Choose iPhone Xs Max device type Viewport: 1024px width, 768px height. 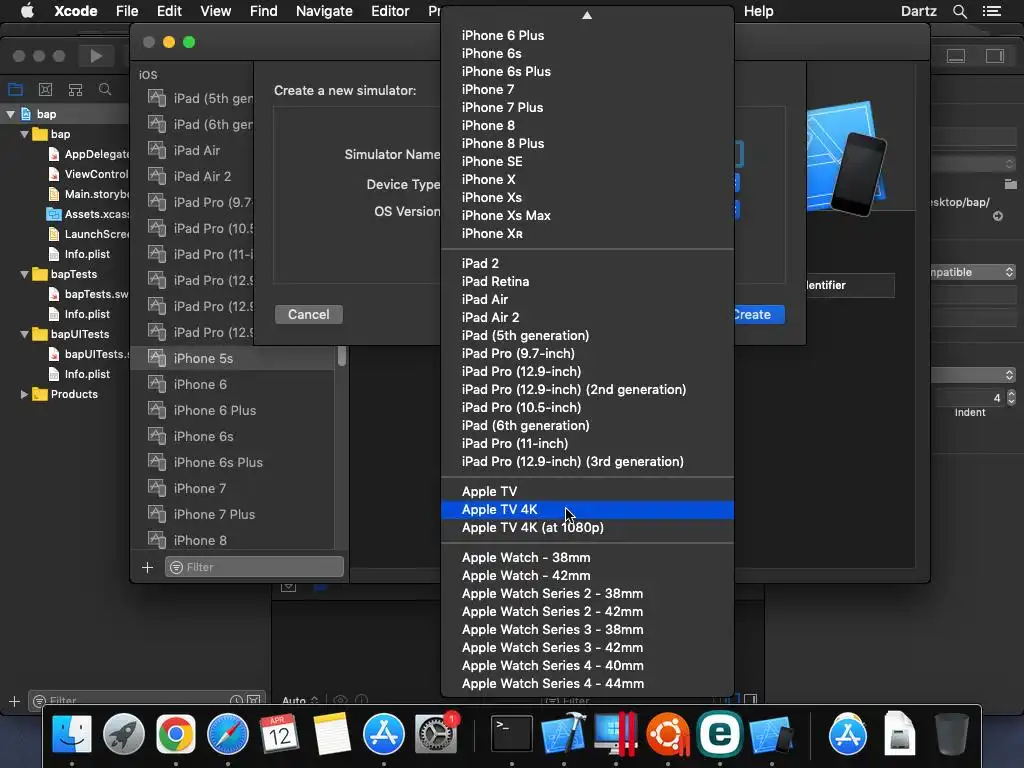pyautogui.click(x=587, y=216)
